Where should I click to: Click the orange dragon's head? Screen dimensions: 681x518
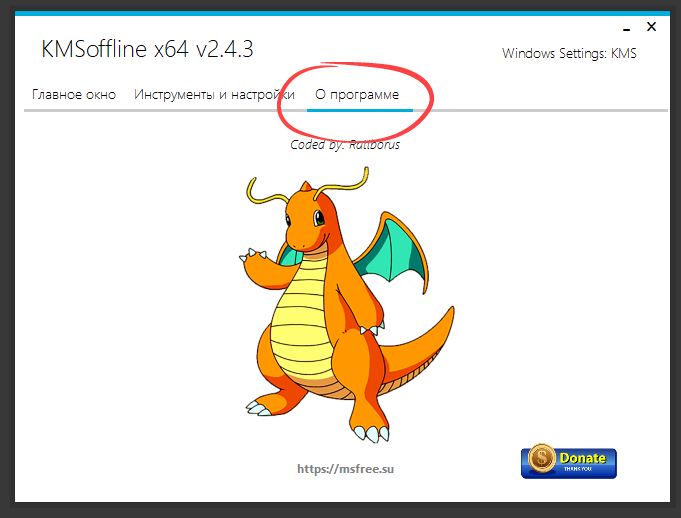point(309,220)
